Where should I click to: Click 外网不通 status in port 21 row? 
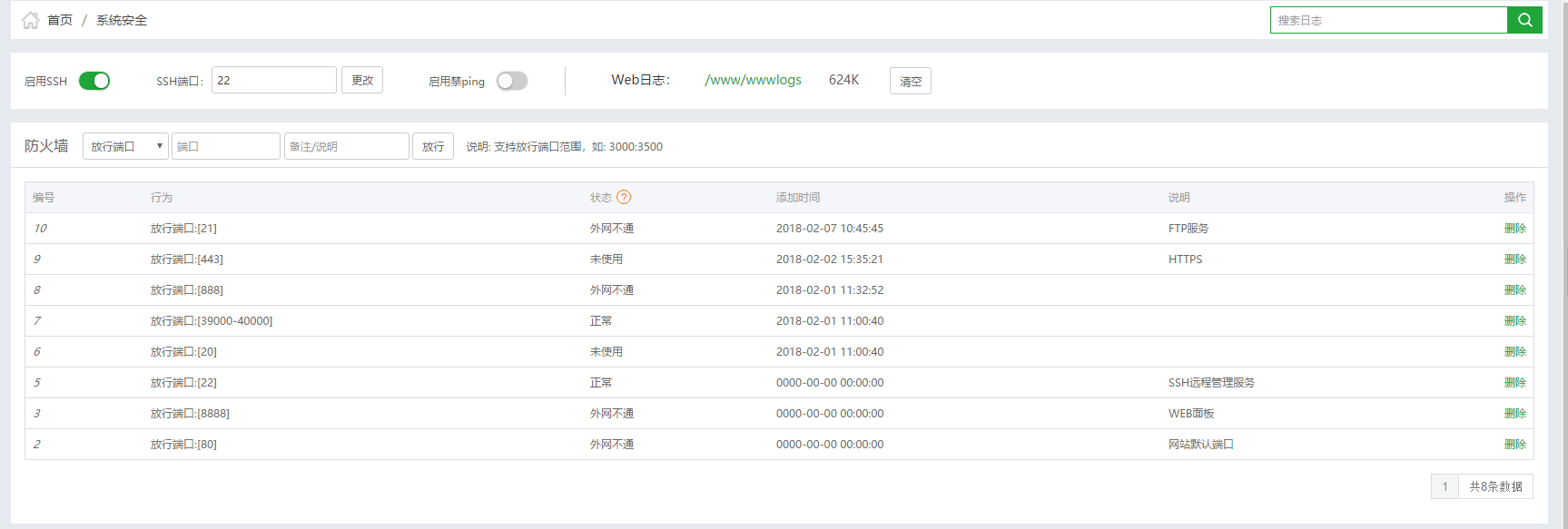612,229
